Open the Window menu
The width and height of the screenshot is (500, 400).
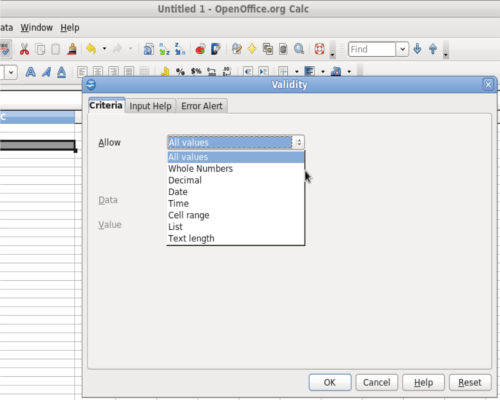pyautogui.click(x=37, y=27)
